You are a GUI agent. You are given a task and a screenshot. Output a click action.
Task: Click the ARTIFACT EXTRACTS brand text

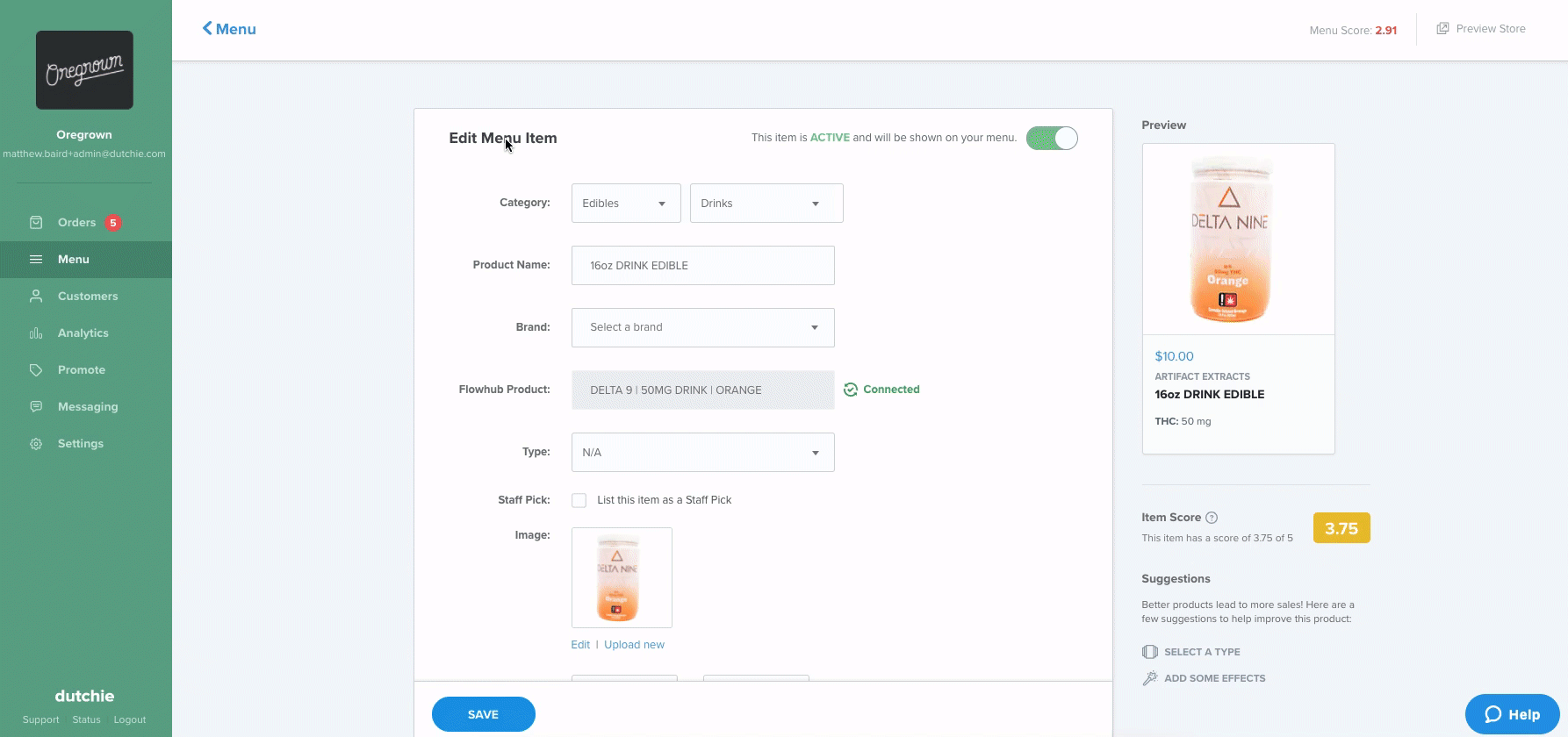click(x=1202, y=376)
